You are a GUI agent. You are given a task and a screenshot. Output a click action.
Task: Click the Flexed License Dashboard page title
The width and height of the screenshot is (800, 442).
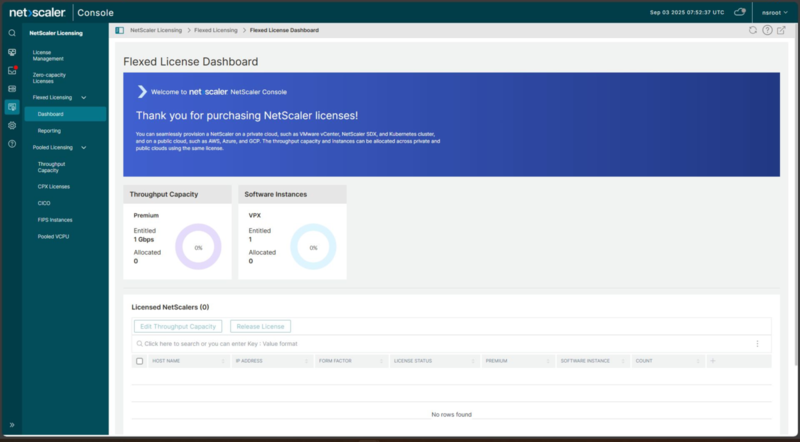190,62
